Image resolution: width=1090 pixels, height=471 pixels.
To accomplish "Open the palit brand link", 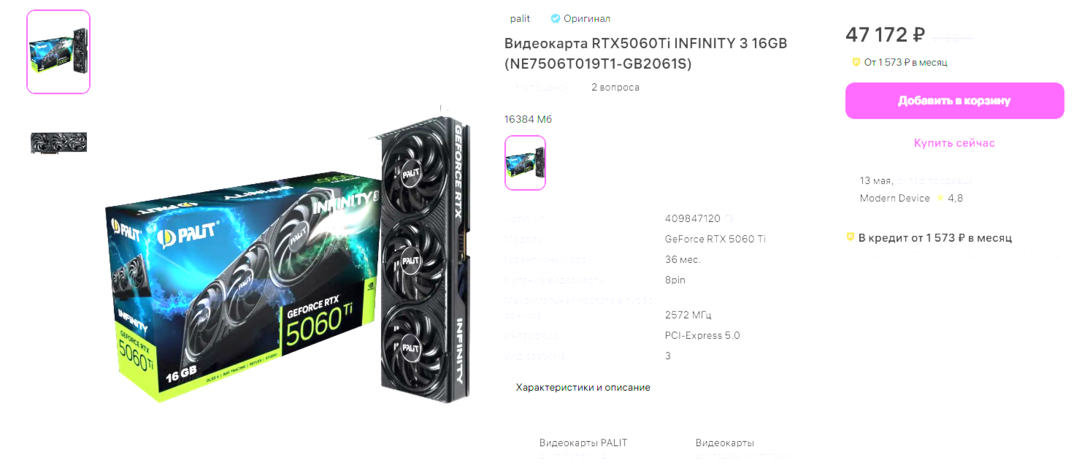I will [x=519, y=19].
